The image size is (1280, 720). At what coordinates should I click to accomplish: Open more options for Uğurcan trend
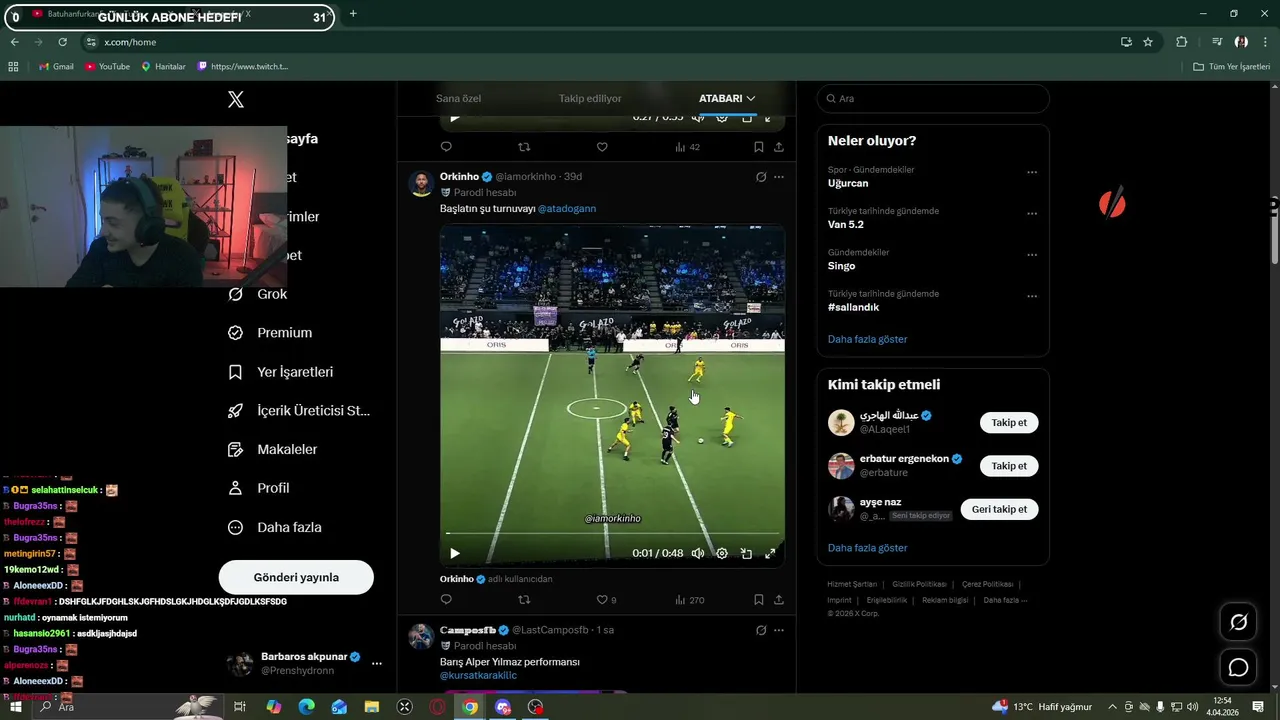tap(1032, 172)
